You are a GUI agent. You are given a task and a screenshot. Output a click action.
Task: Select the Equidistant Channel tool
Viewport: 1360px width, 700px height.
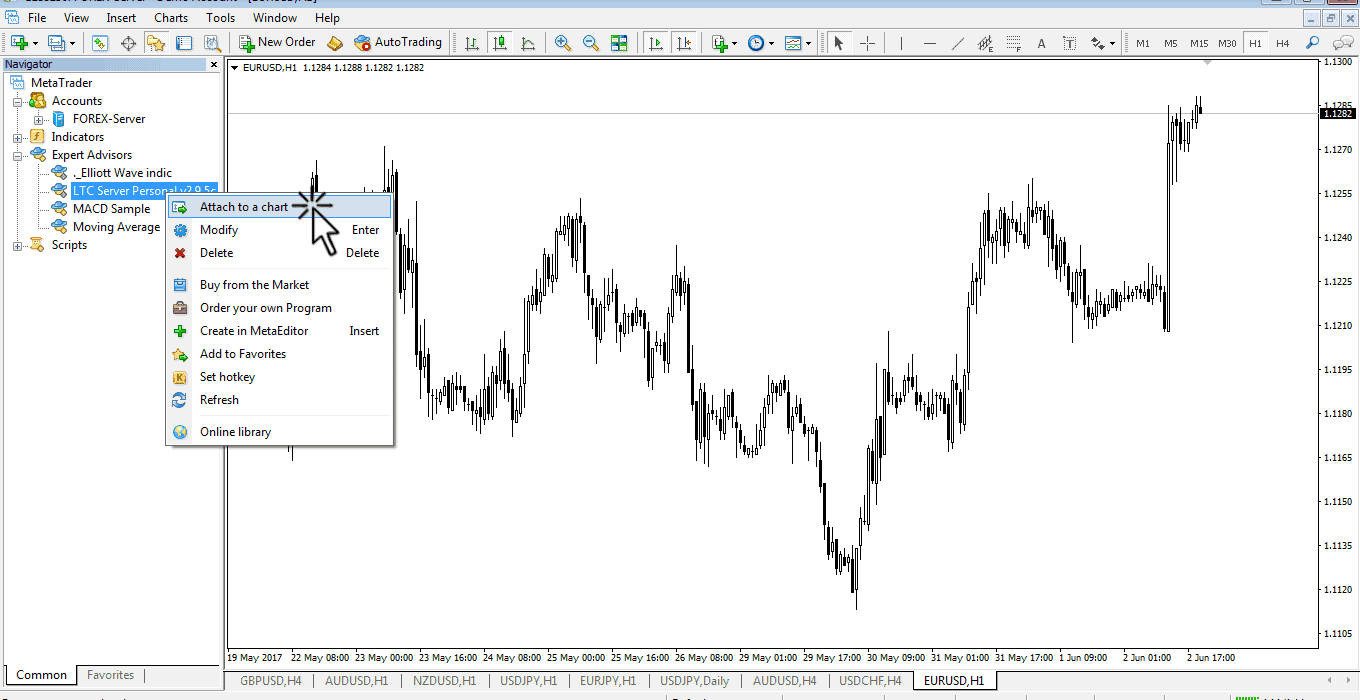point(986,43)
